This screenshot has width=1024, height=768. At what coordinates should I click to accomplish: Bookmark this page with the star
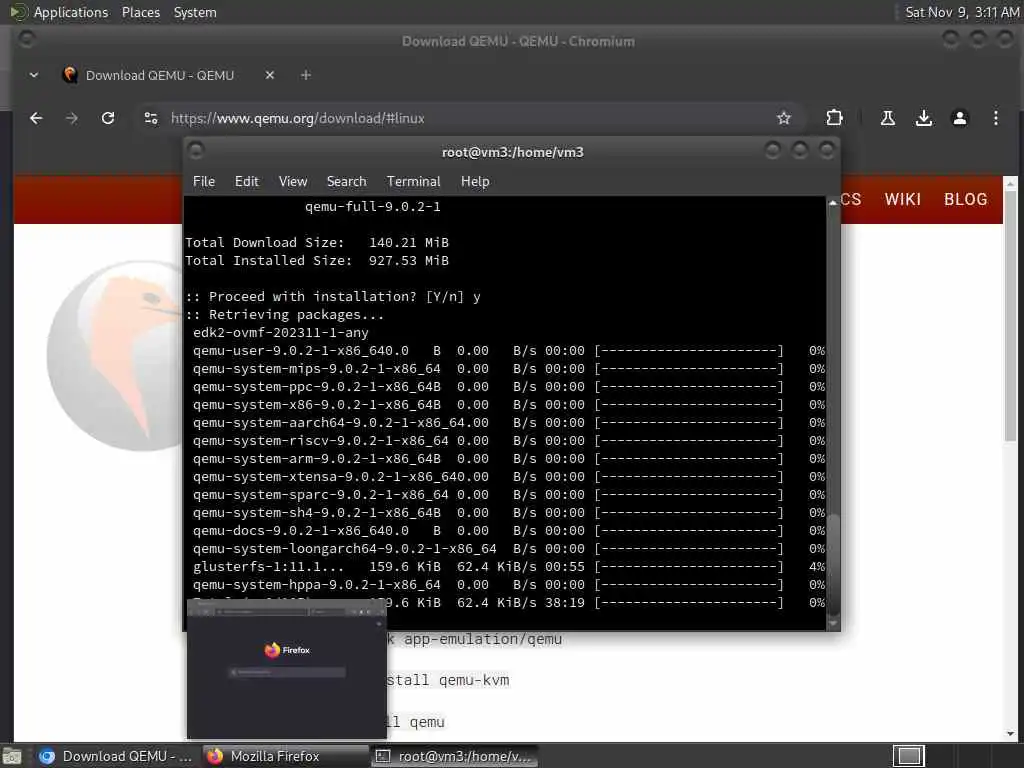pyautogui.click(x=784, y=118)
